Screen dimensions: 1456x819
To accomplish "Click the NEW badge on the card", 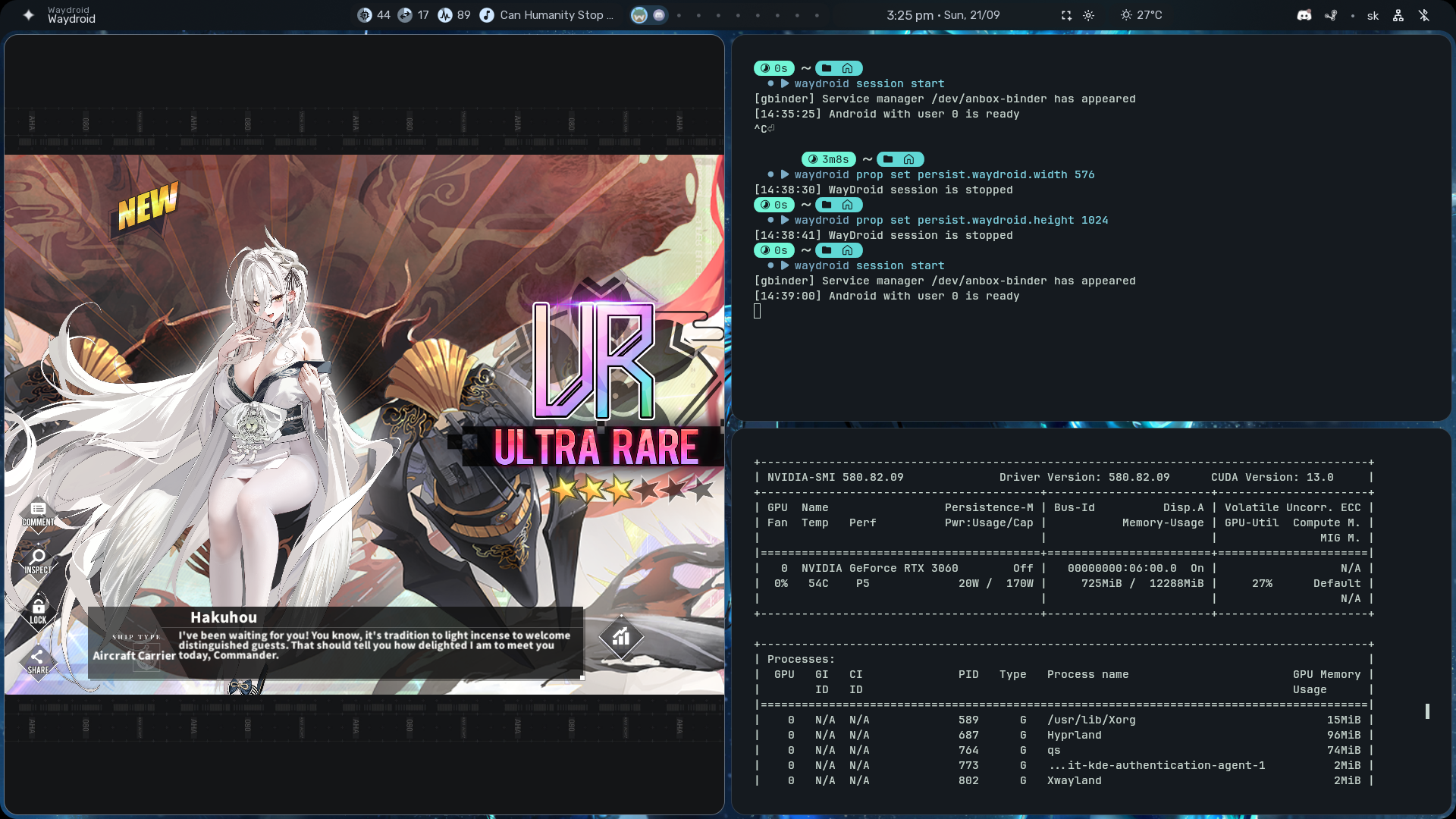I will pos(147,206).
